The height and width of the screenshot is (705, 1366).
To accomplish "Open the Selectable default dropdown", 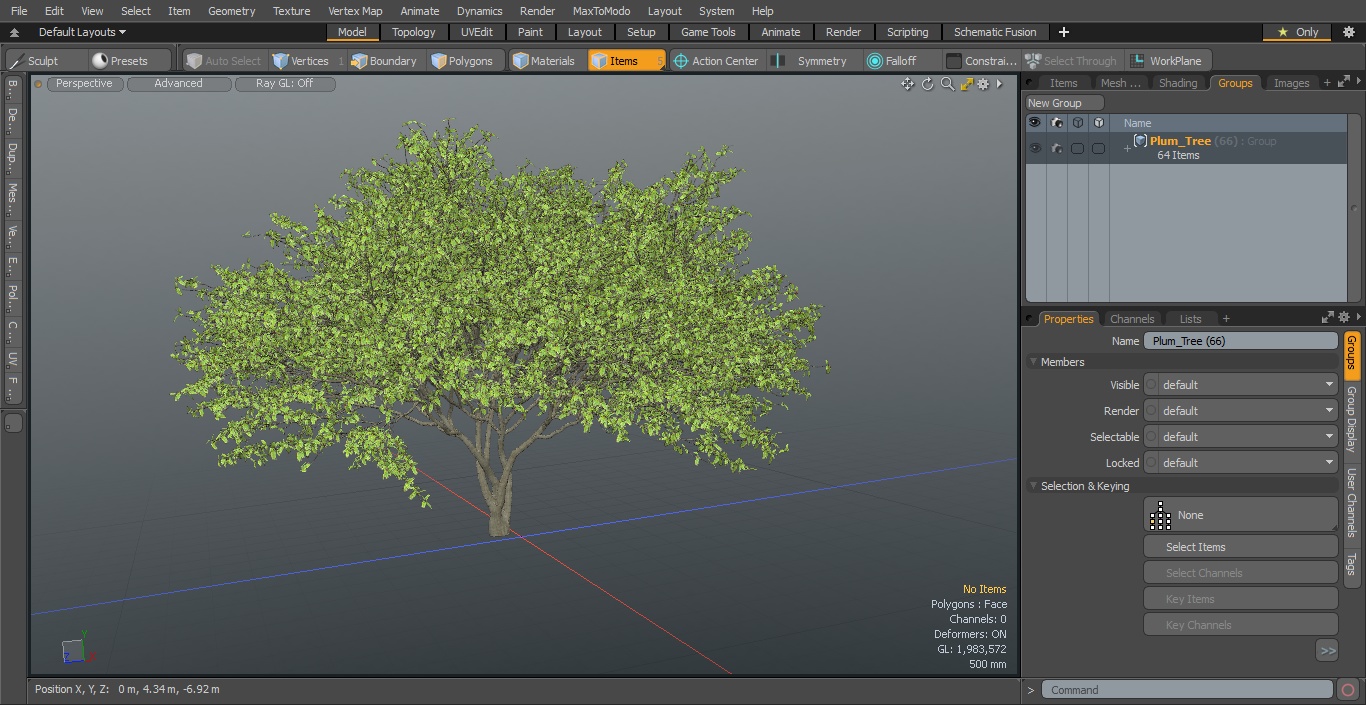I will (x=1248, y=437).
